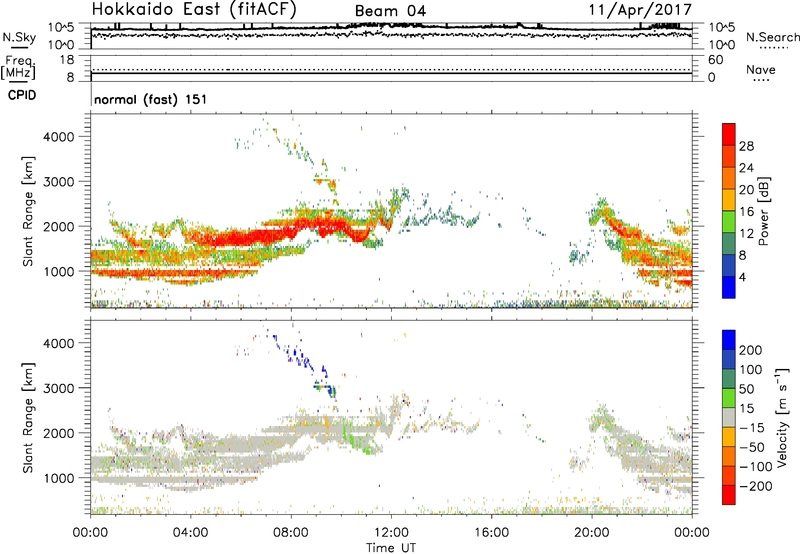
Task: Click the dotted line sample under N.Search
Action: tap(773, 47)
